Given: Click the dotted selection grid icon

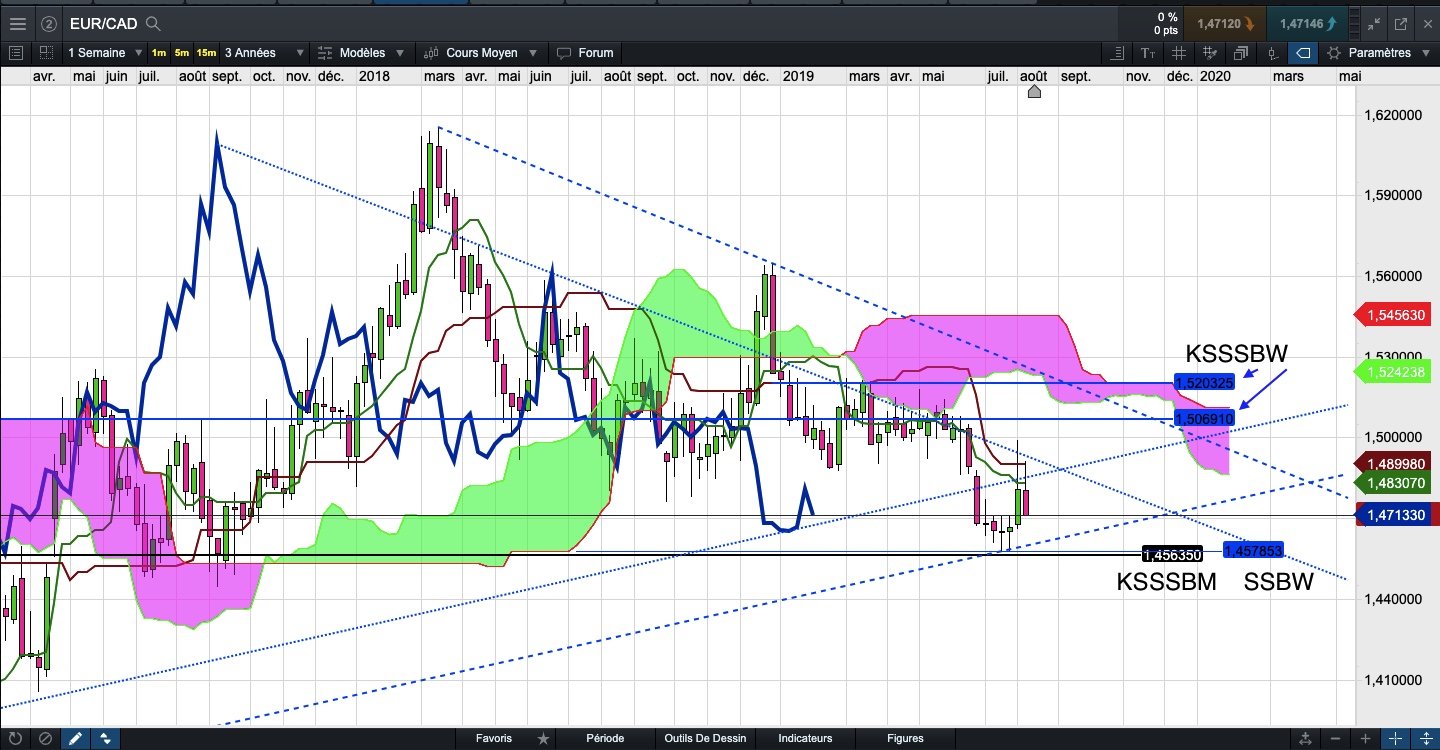Looking at the screenshot, I should click(x=47, y=53).
